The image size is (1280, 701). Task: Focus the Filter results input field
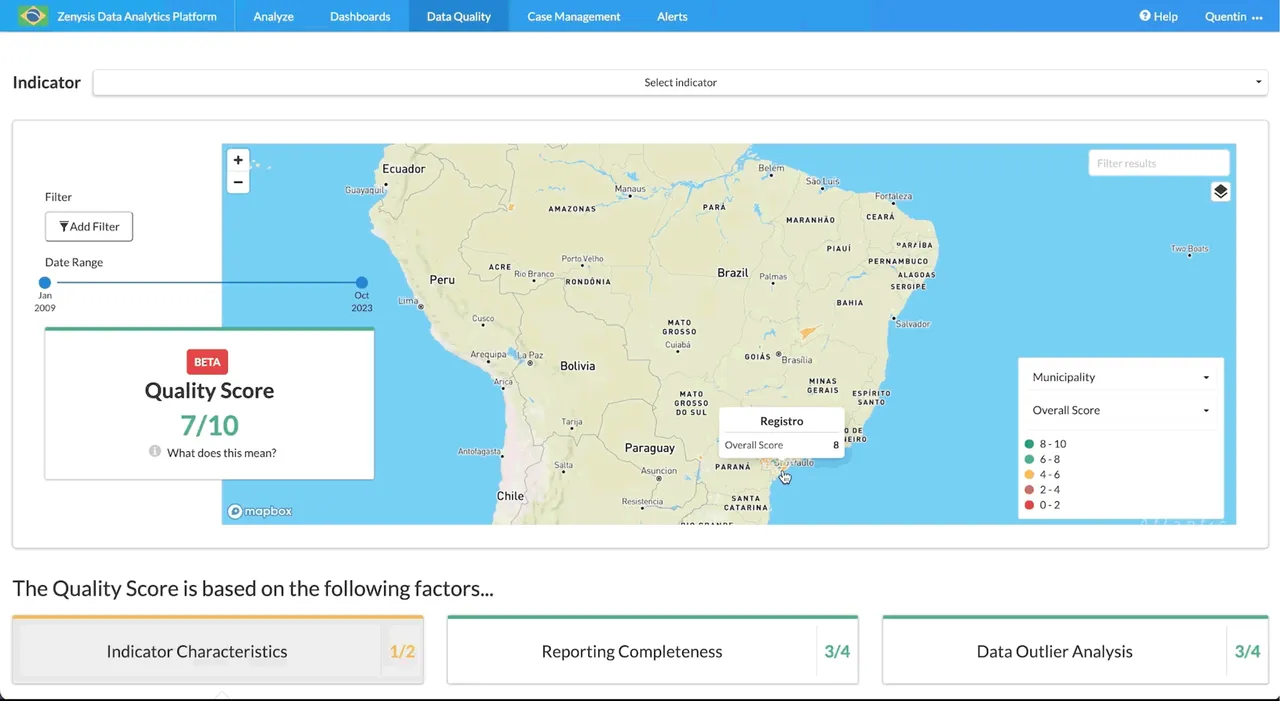tap(1158, 163)
